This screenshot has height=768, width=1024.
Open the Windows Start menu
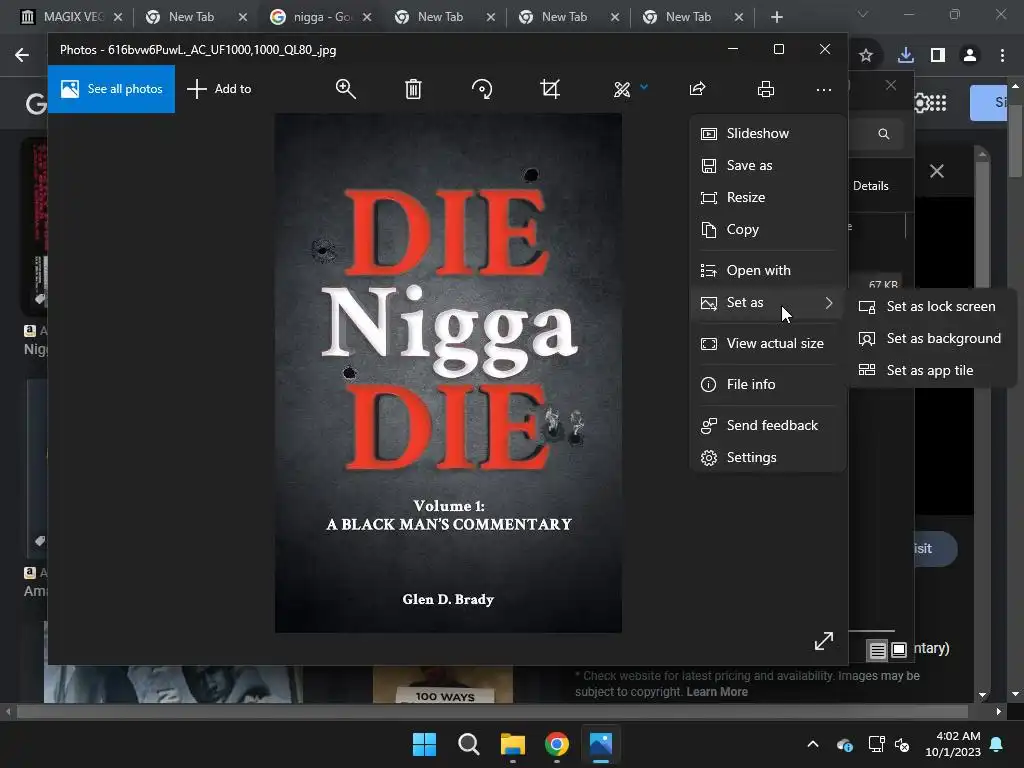pos(424,744)
